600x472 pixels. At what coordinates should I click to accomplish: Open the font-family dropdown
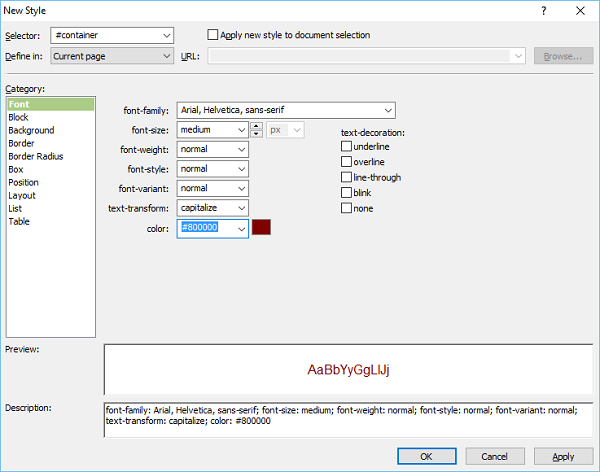(x=388, y=110)
